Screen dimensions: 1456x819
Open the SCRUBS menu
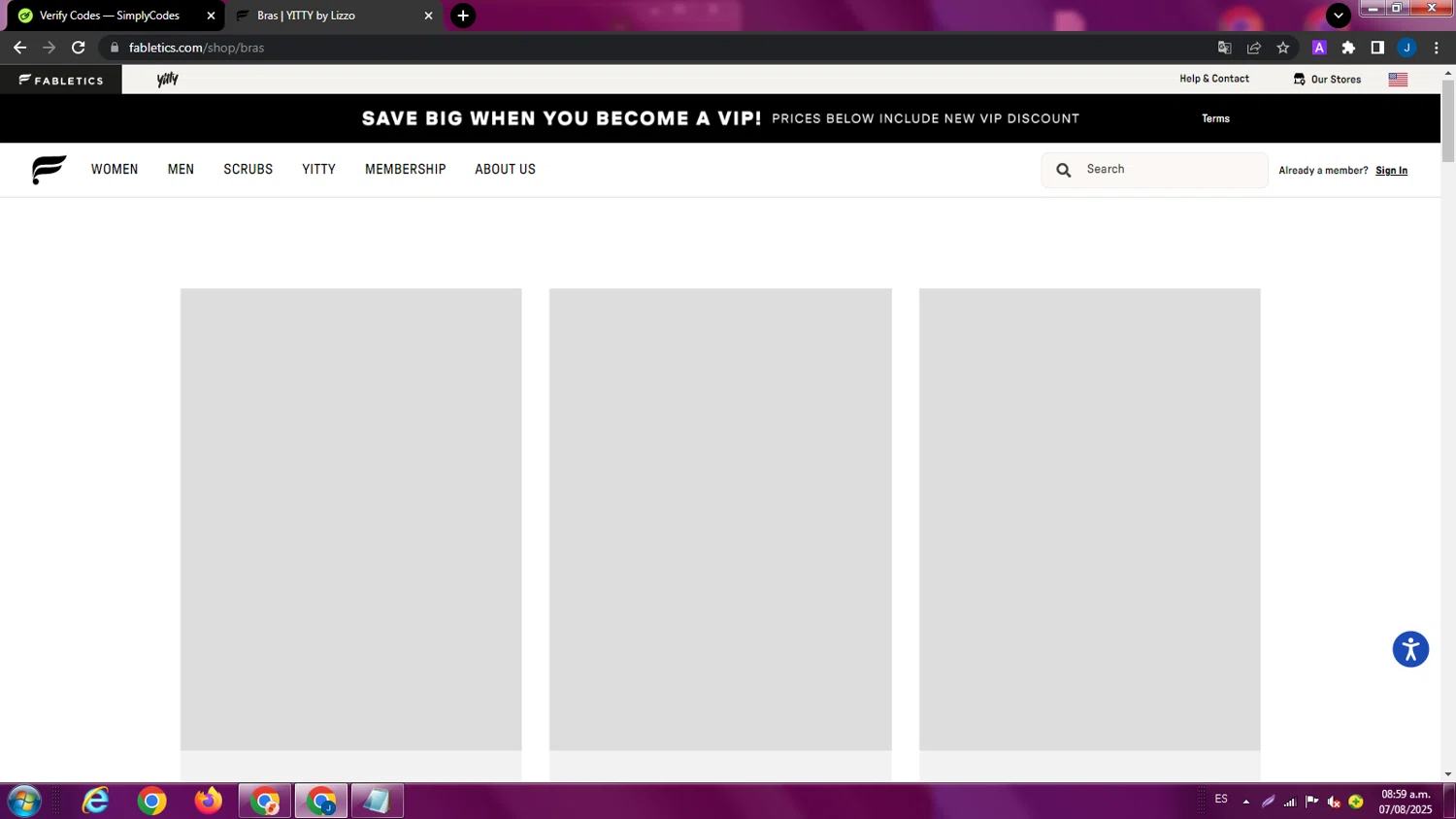(248, 169)
